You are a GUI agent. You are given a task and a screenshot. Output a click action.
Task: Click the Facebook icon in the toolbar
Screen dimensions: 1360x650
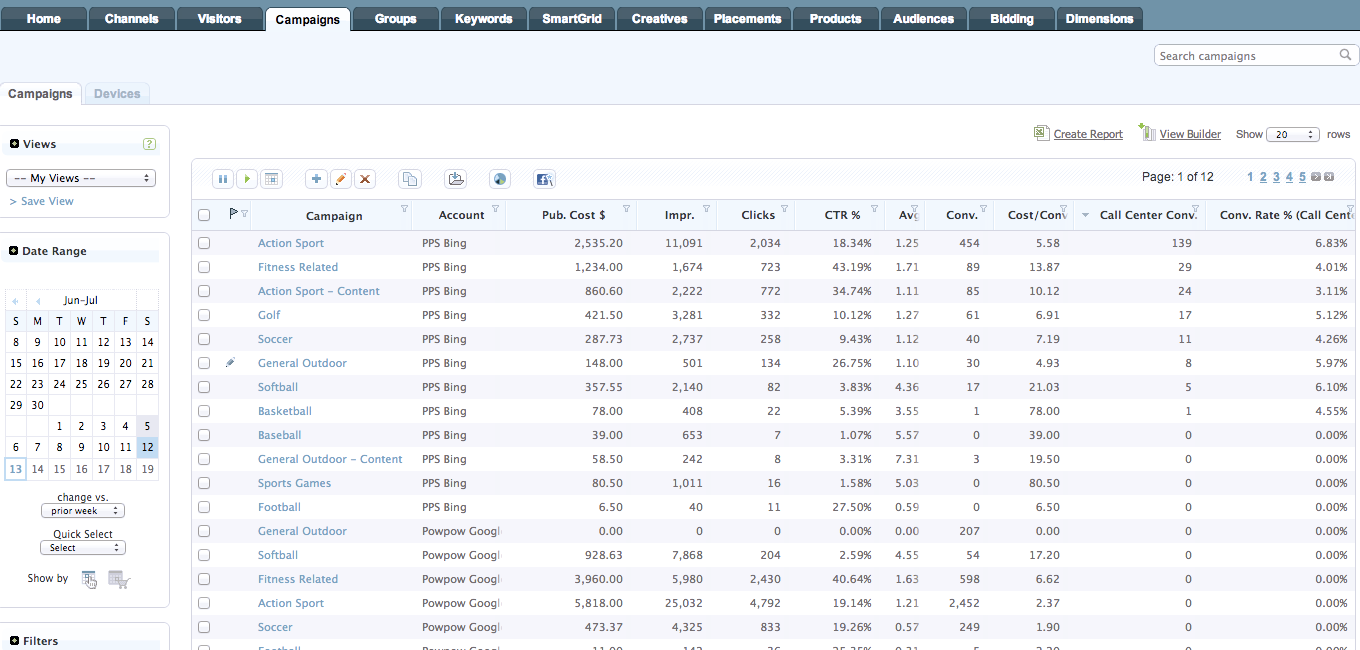pos(544,179)
